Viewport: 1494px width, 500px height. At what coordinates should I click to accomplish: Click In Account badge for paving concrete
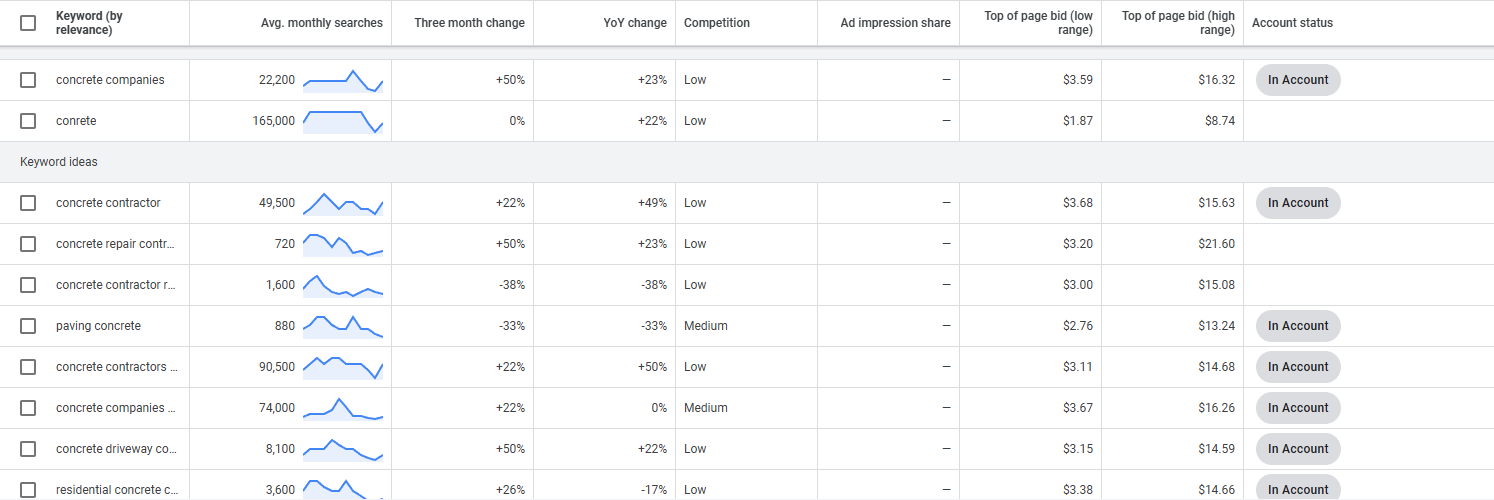click(1298, 326)
